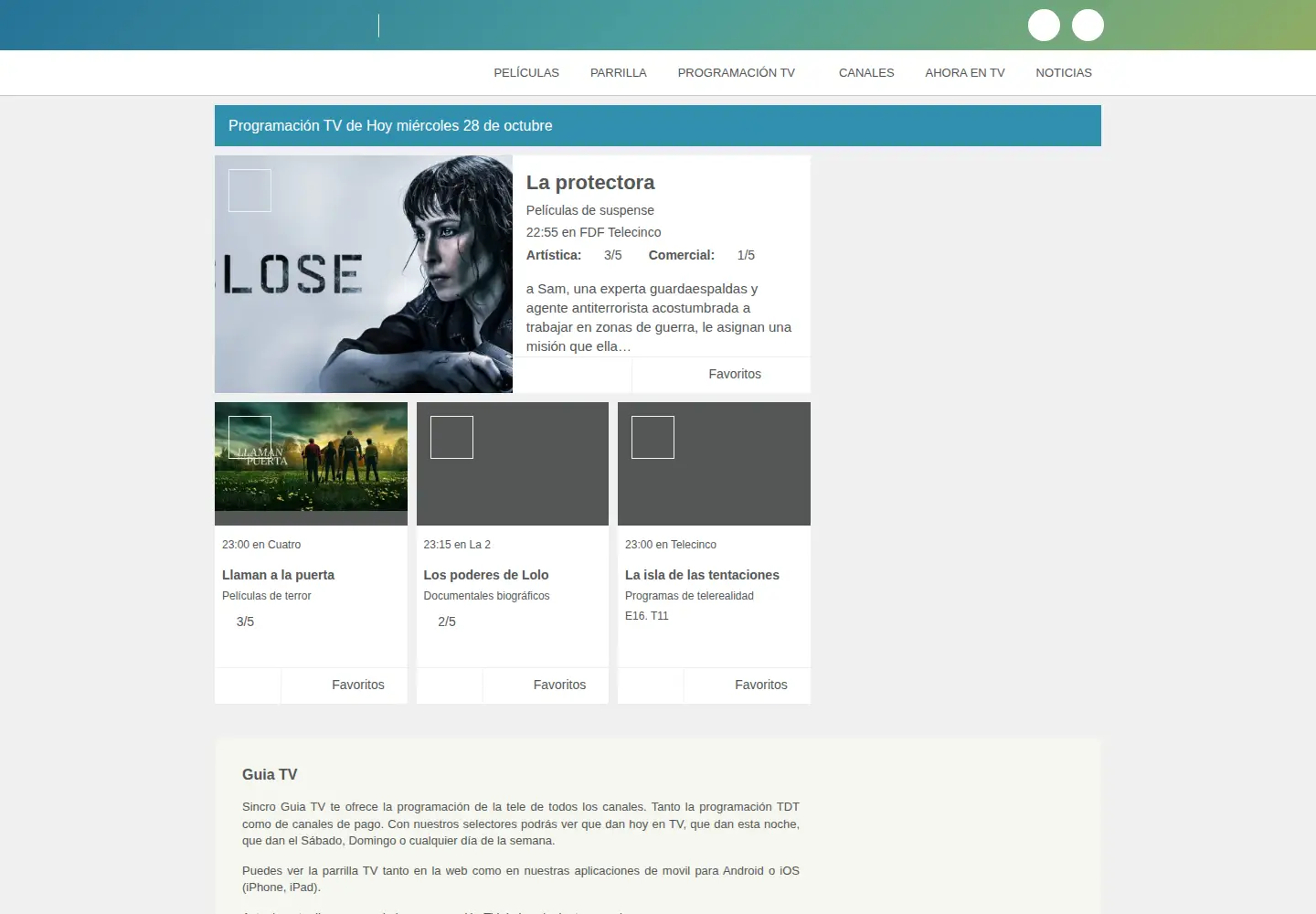Click the '23:15 en La 2' airing text
Viewport: 1316px width, 914px height.
pyautogui.click(x=457, y=545)
